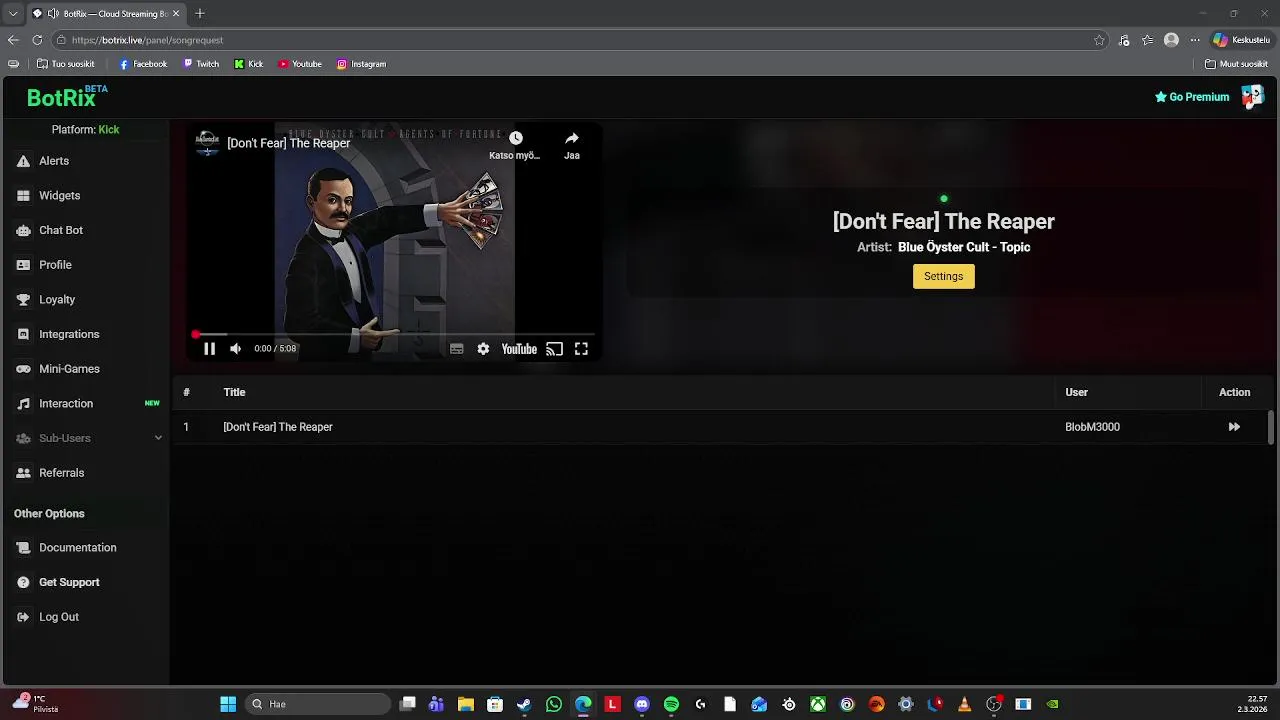Image resolution: width=1280 pixels, height=720 pixels.
Task: Open the browser profile icon
Action: [x=1171, y=40]
